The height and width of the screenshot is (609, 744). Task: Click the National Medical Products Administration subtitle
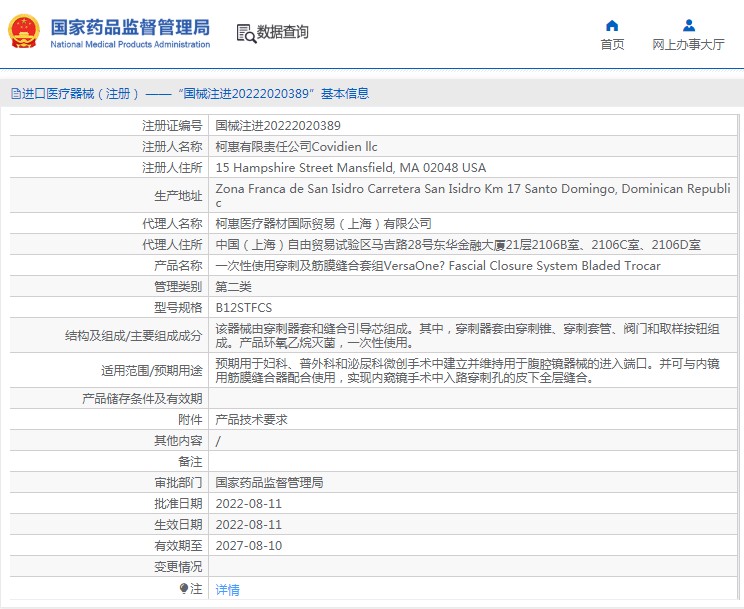(130, 45)
